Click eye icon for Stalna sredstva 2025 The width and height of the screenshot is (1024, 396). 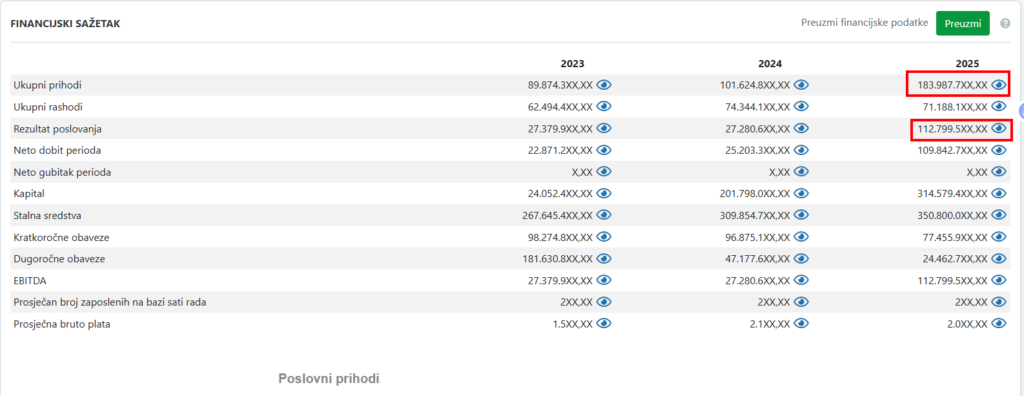click(999, 214)
